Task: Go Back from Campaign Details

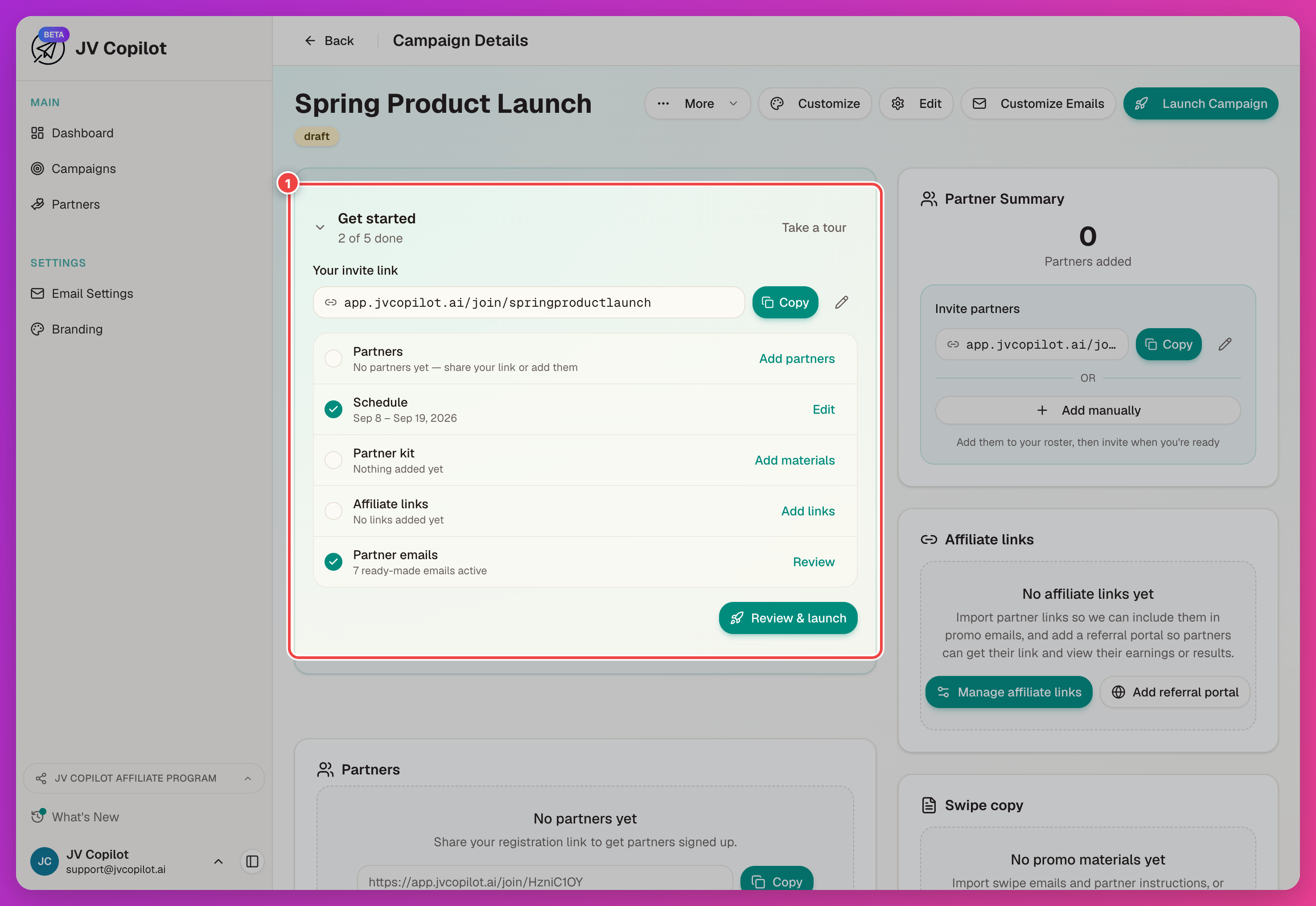Action: pyautogui.click(x=329, y=40)
